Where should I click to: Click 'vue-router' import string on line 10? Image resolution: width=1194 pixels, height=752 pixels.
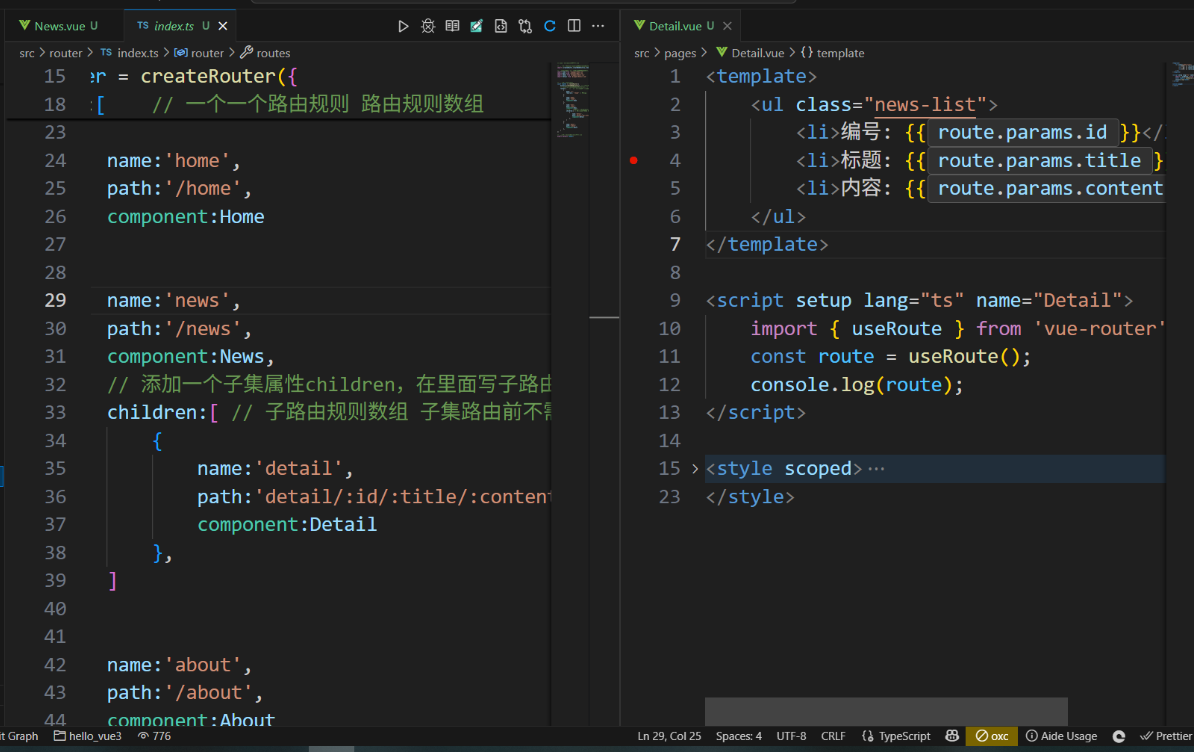(1099, 329)
